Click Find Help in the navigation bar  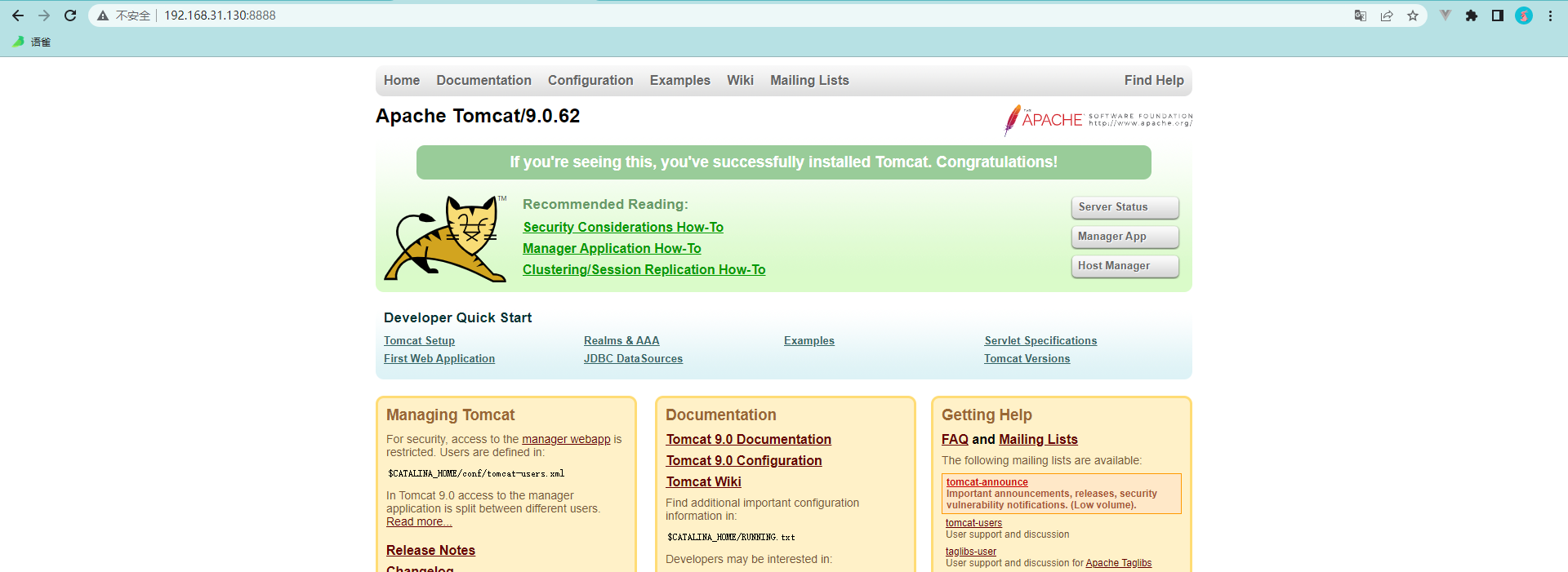tap(1154, 80)
